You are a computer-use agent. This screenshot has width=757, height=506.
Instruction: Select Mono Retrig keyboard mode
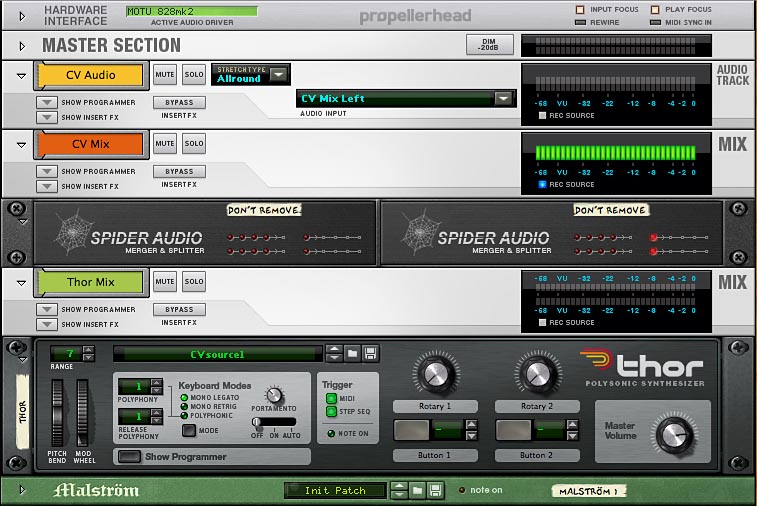(x=184, y=407)
